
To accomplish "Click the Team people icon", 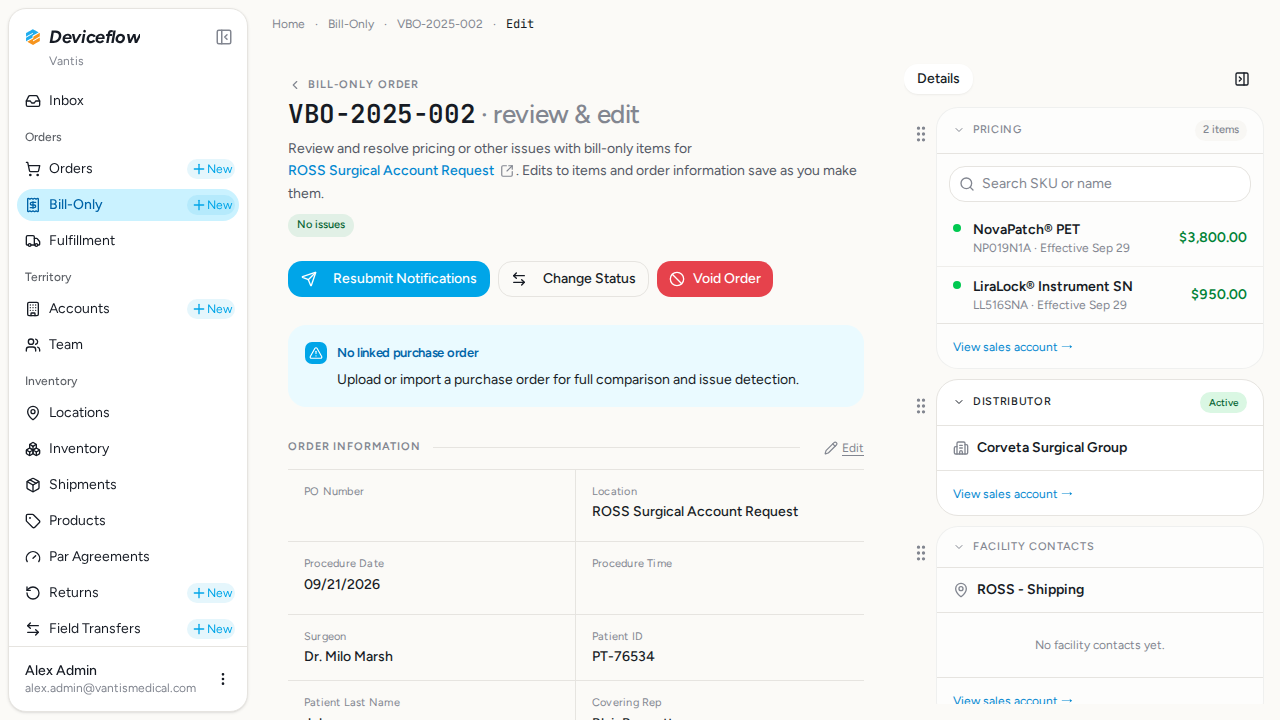I will (33, 345).
